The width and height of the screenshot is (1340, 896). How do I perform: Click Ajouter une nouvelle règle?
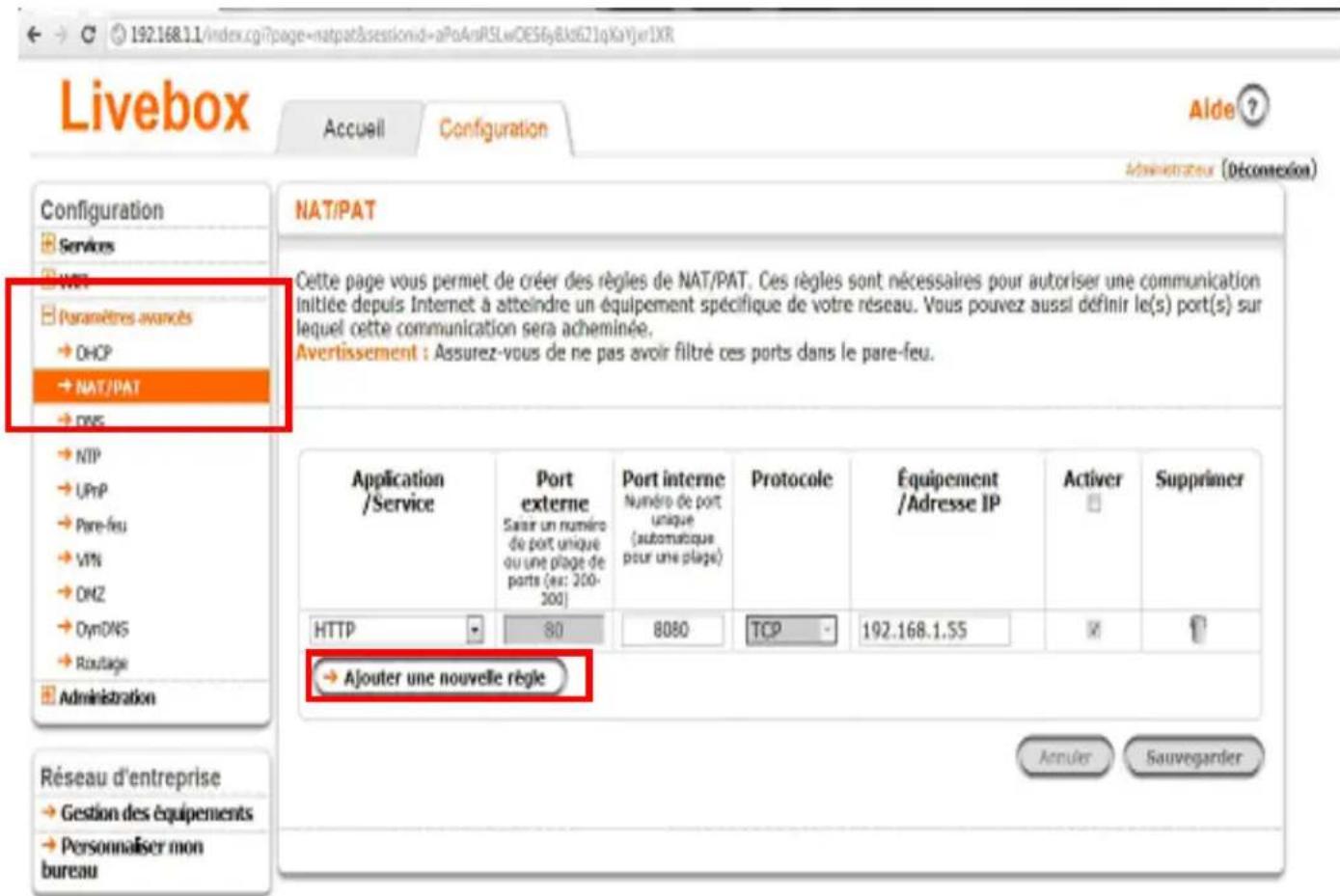[x=440, y=678]
